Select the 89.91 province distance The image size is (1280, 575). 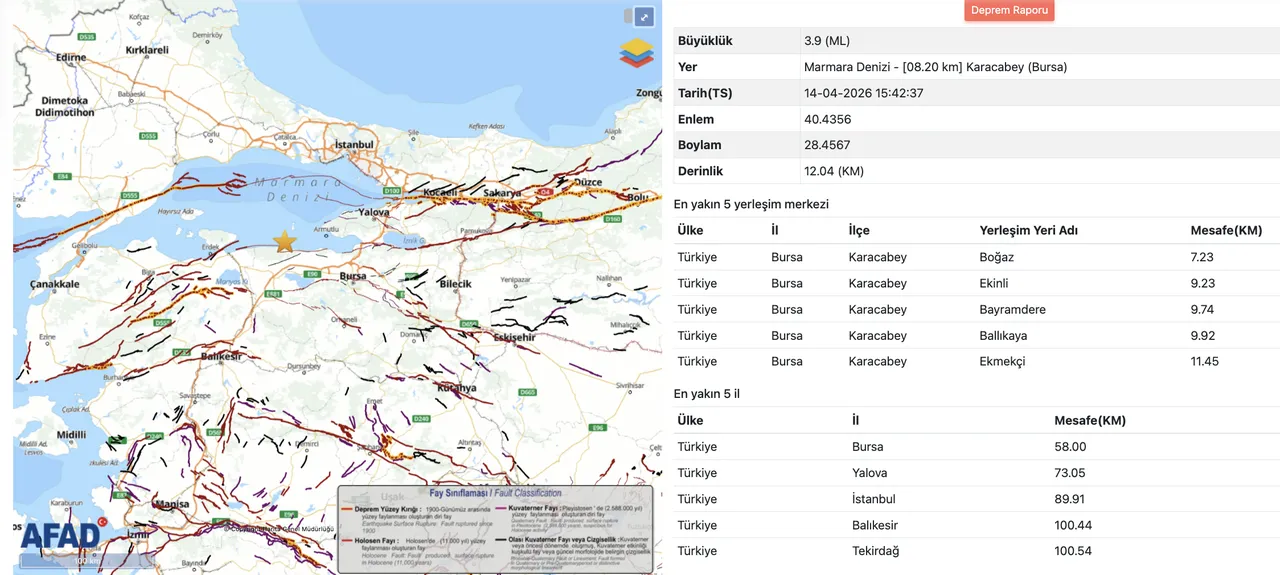pos(1070,499)
